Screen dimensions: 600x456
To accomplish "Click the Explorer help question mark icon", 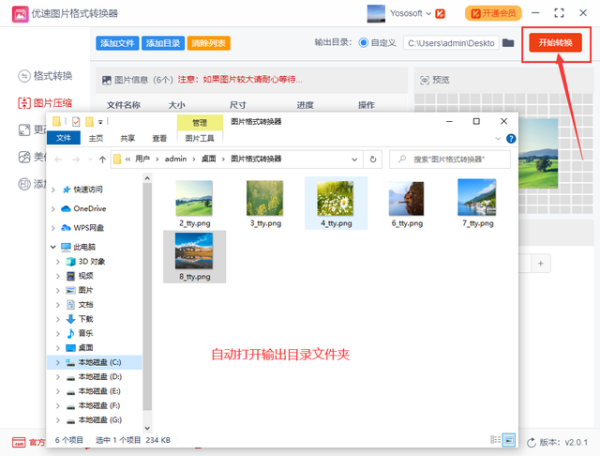I will pyautogui.click(x=511, y=139).
